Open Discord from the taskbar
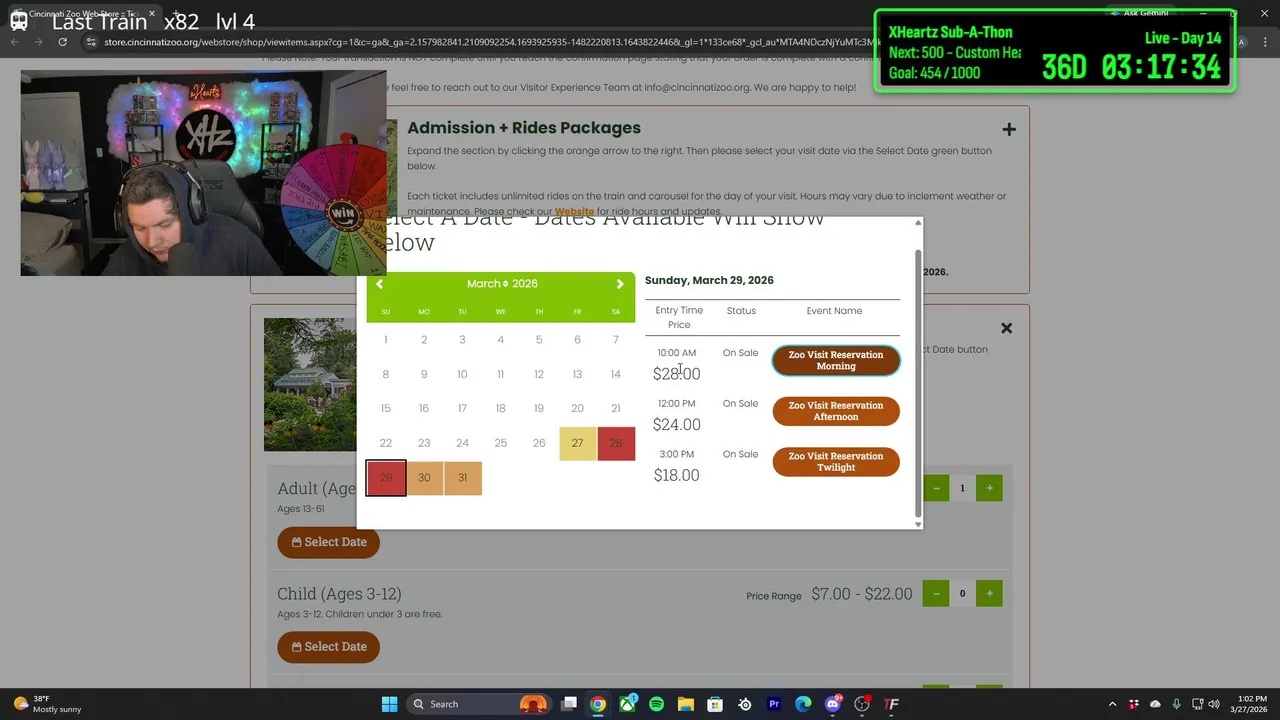The image size is (1280, 720). tap(833, 704)
